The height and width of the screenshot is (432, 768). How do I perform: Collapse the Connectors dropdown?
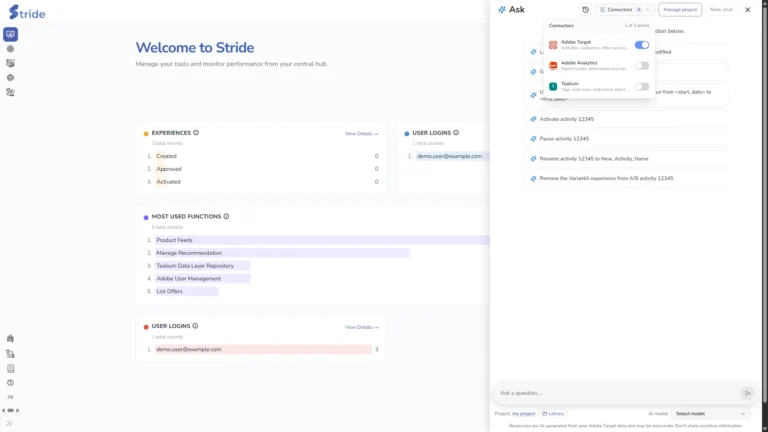[x=624, y=10]
